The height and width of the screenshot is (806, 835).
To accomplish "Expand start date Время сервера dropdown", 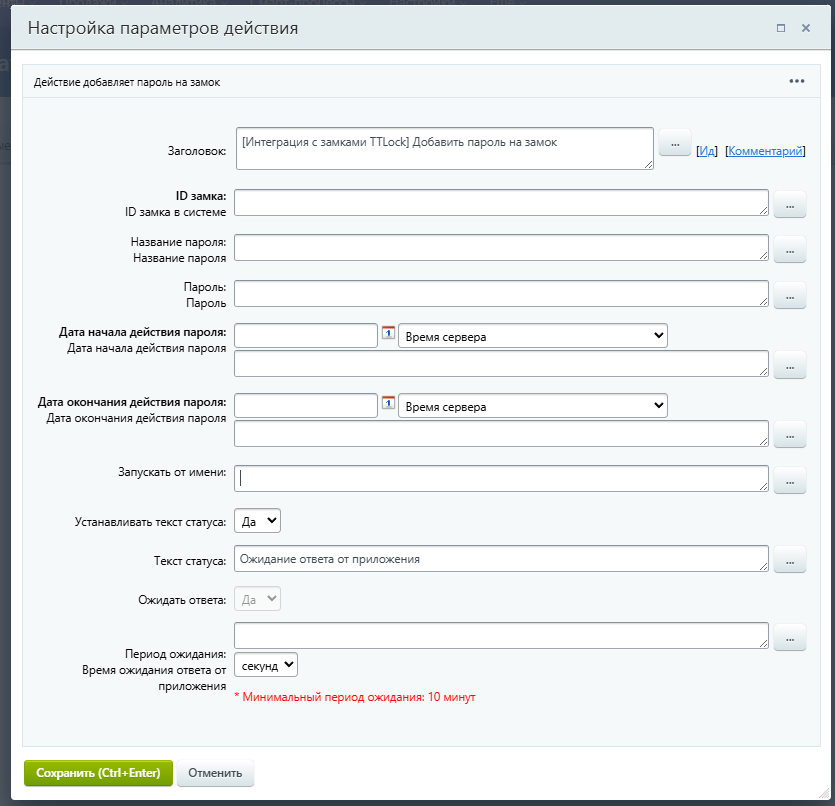I will (532, 336).
